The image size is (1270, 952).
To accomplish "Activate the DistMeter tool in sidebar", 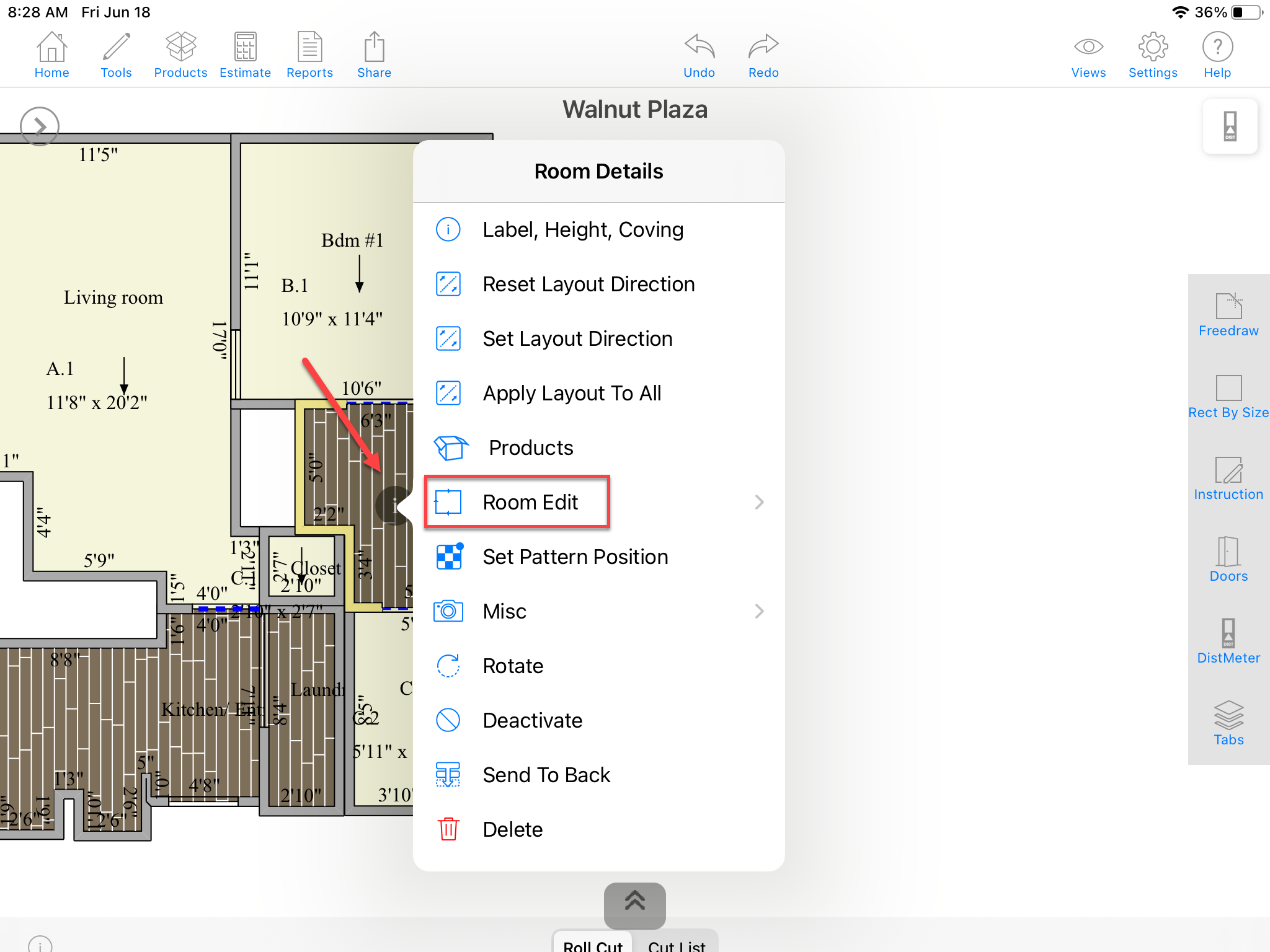I will point(1228,641).
